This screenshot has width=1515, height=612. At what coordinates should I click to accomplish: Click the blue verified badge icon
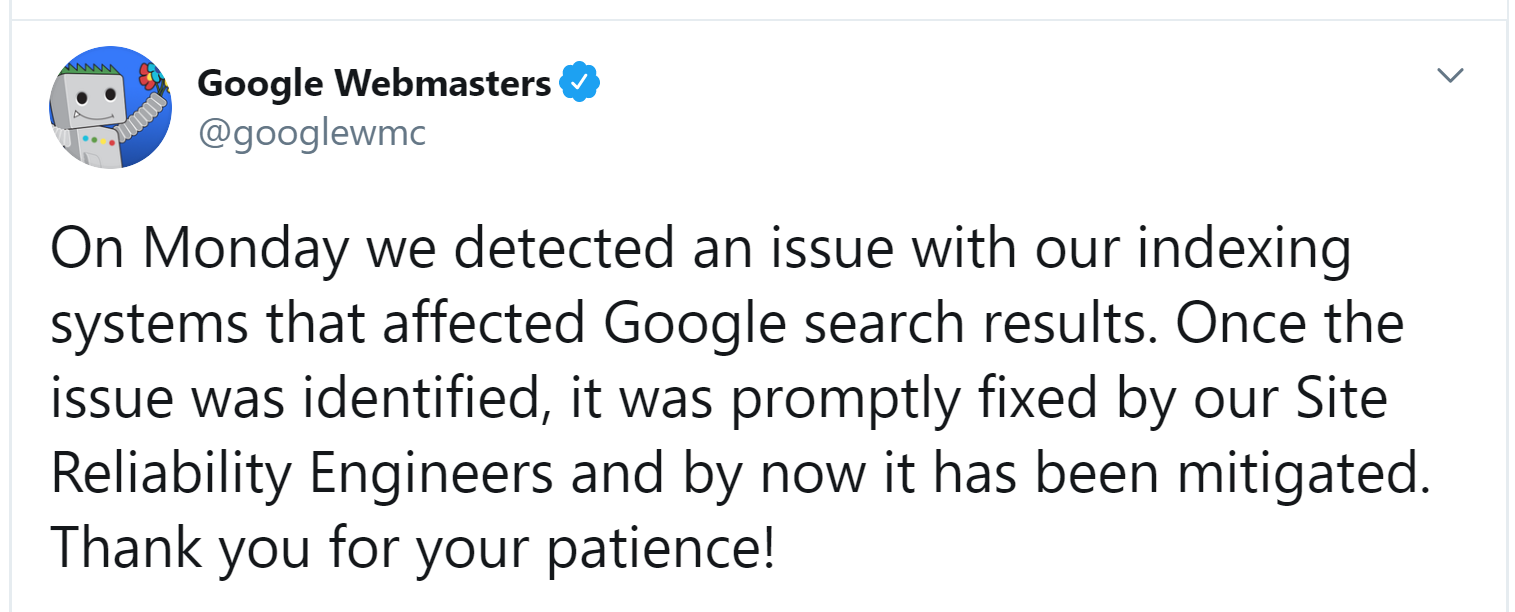[579, 83]
